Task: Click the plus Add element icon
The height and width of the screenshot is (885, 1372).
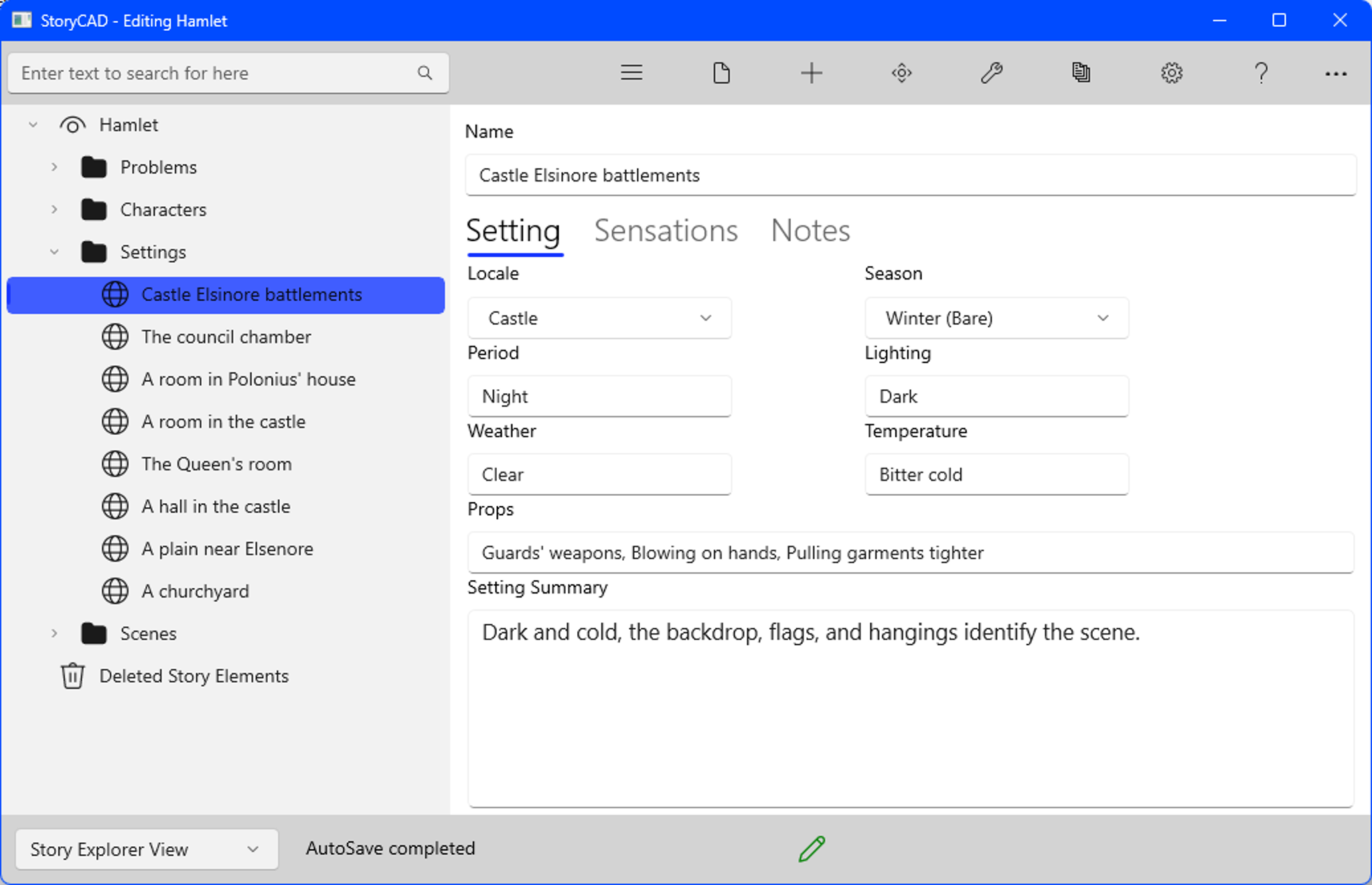Action: click(811, 72)
